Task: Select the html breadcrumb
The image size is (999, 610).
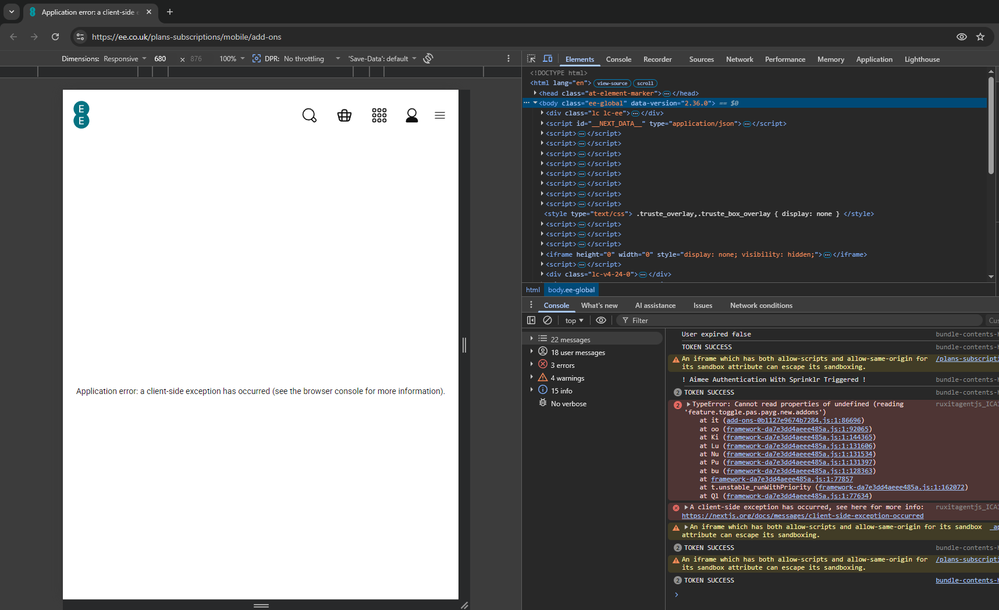Action: pyautogui.click(x=533, y=290)
